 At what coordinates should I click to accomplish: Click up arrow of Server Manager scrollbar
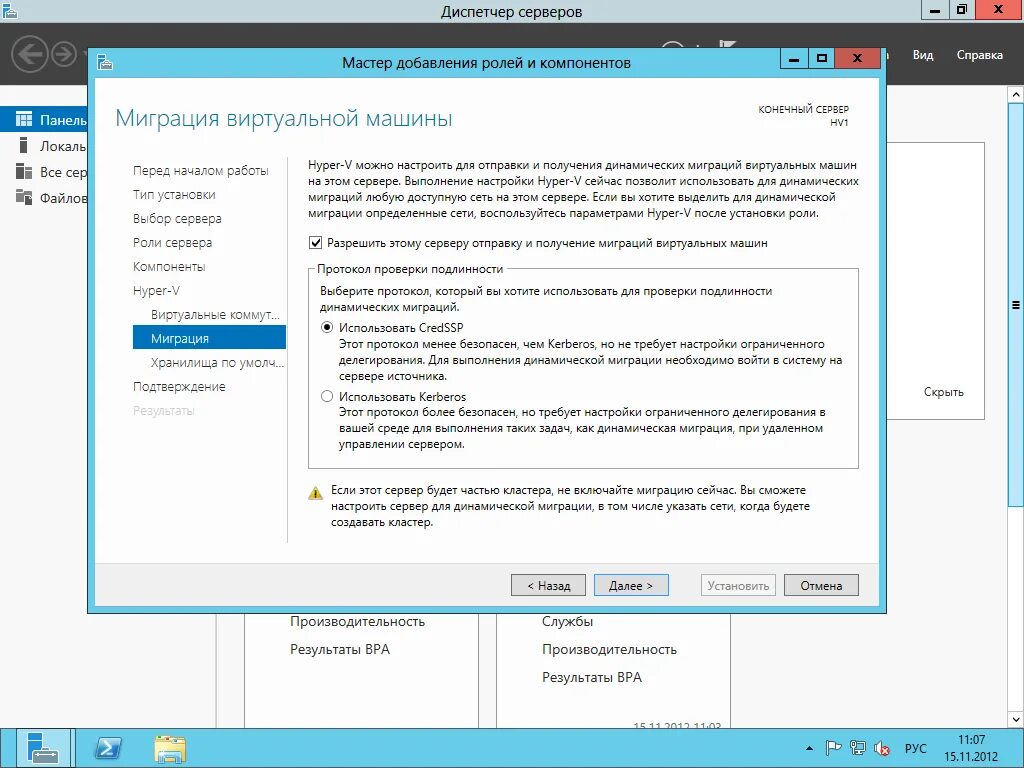point(1016,95)
